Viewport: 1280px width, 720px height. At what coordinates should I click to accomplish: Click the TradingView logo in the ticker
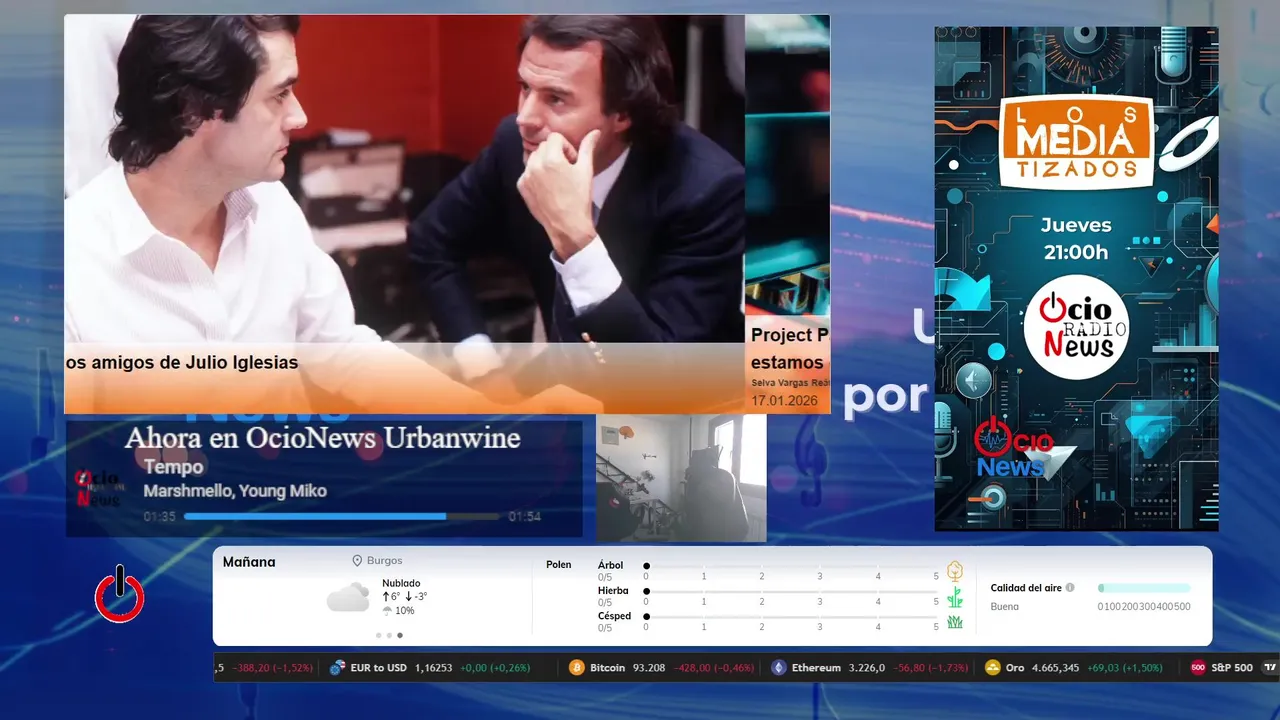pos(1271,667)
